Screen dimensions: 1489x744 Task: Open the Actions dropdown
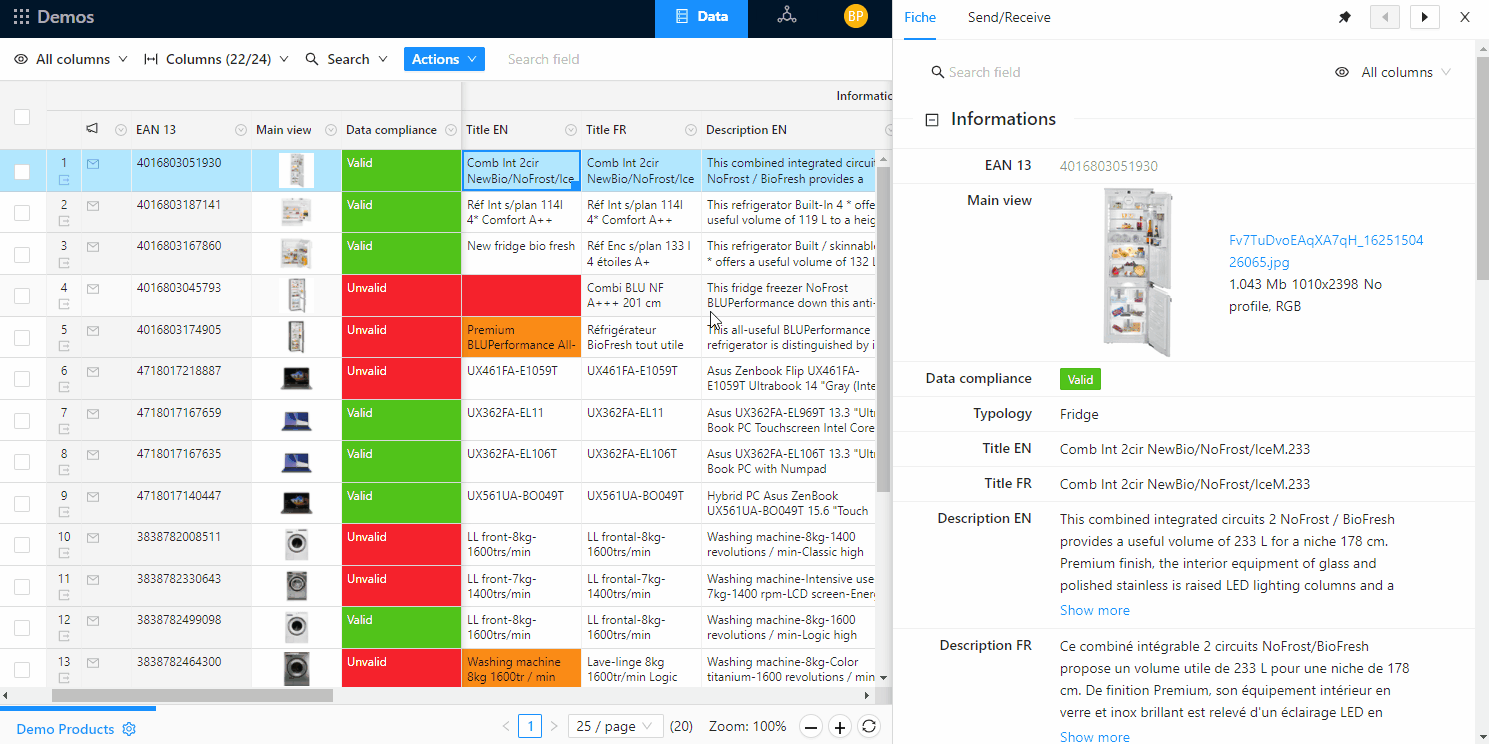pos(444,59)
